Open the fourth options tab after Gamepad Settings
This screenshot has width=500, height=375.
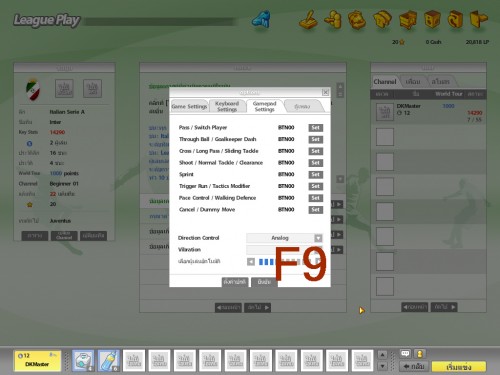pos(303,106)
